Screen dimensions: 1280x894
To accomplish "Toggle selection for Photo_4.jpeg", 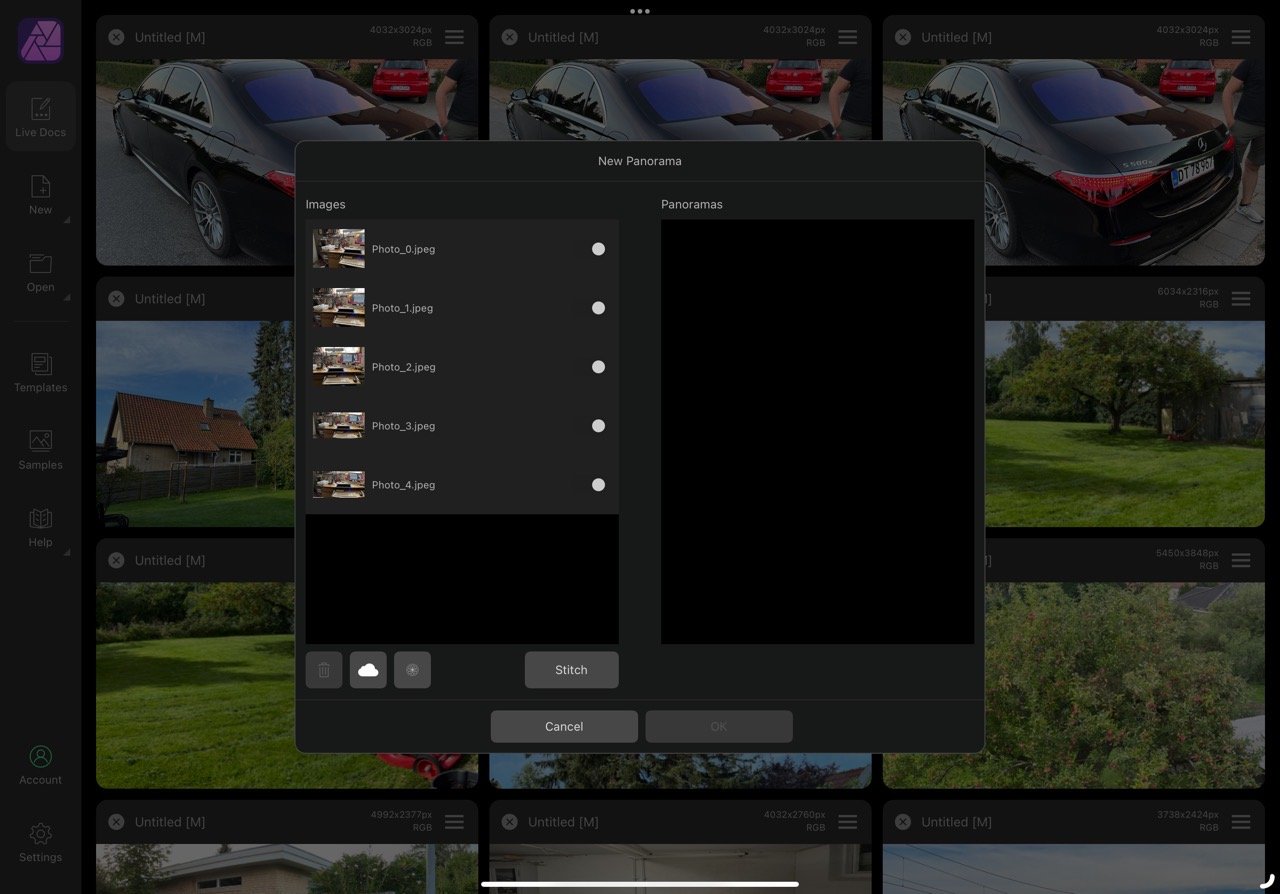I will coord(598,485).
